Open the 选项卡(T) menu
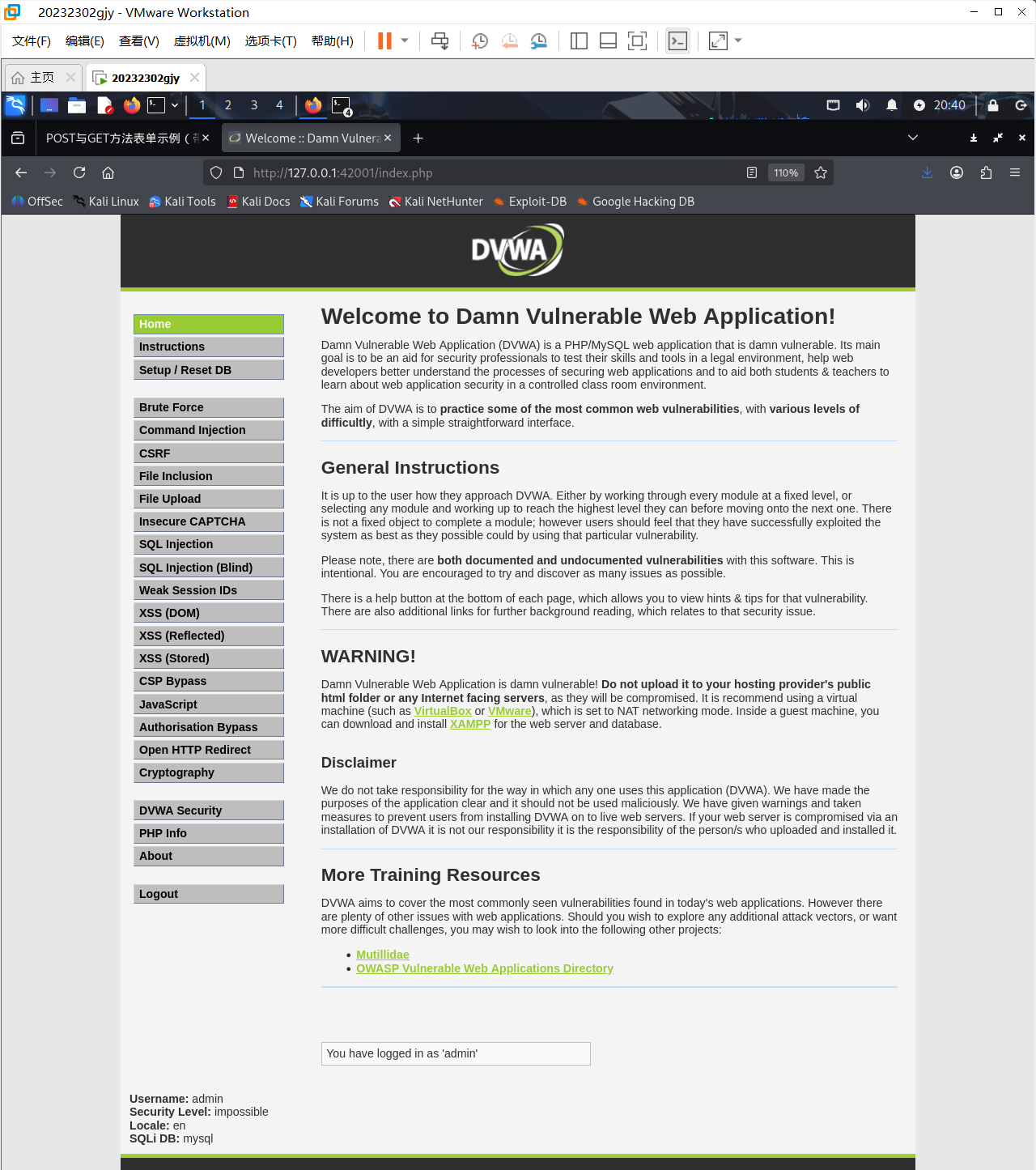The height and width of the screenshot is (1170, 1036). tap(271, 41)
